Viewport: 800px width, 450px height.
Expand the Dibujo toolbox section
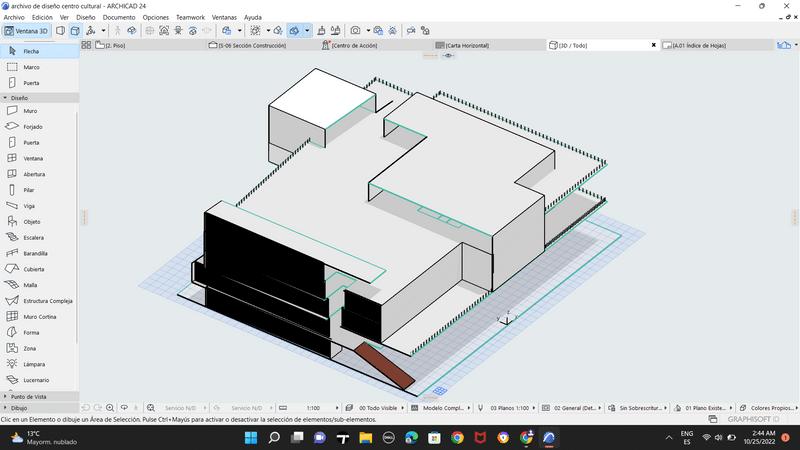19,408
